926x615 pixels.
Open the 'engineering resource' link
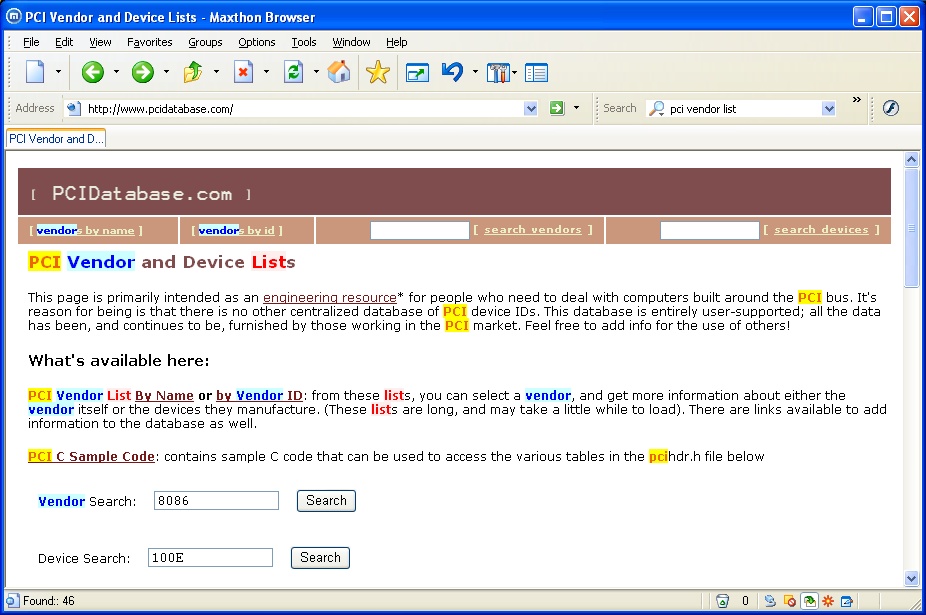click(330, 297)
